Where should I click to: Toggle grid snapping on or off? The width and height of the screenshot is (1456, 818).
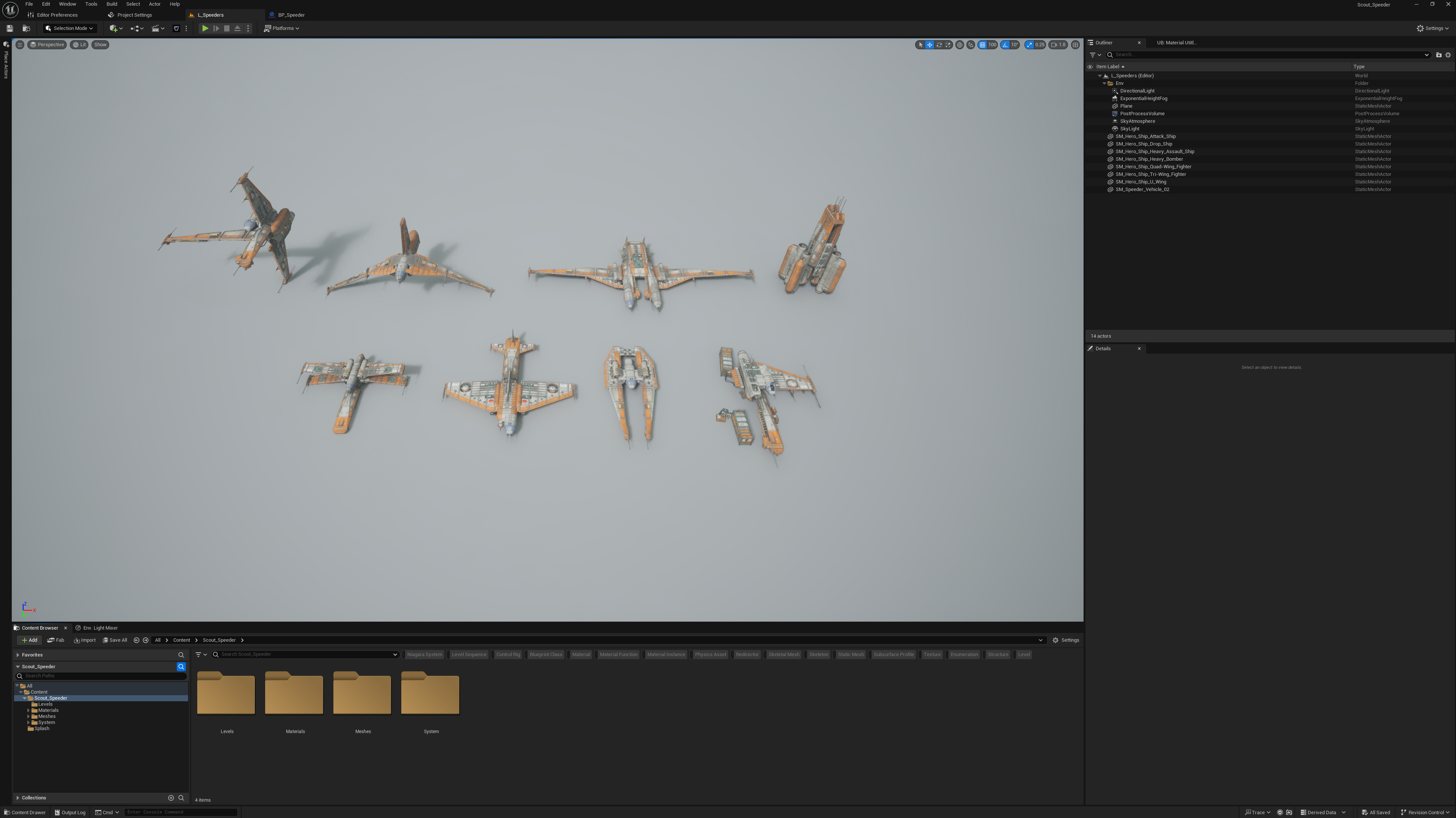[x=983, y=45]
